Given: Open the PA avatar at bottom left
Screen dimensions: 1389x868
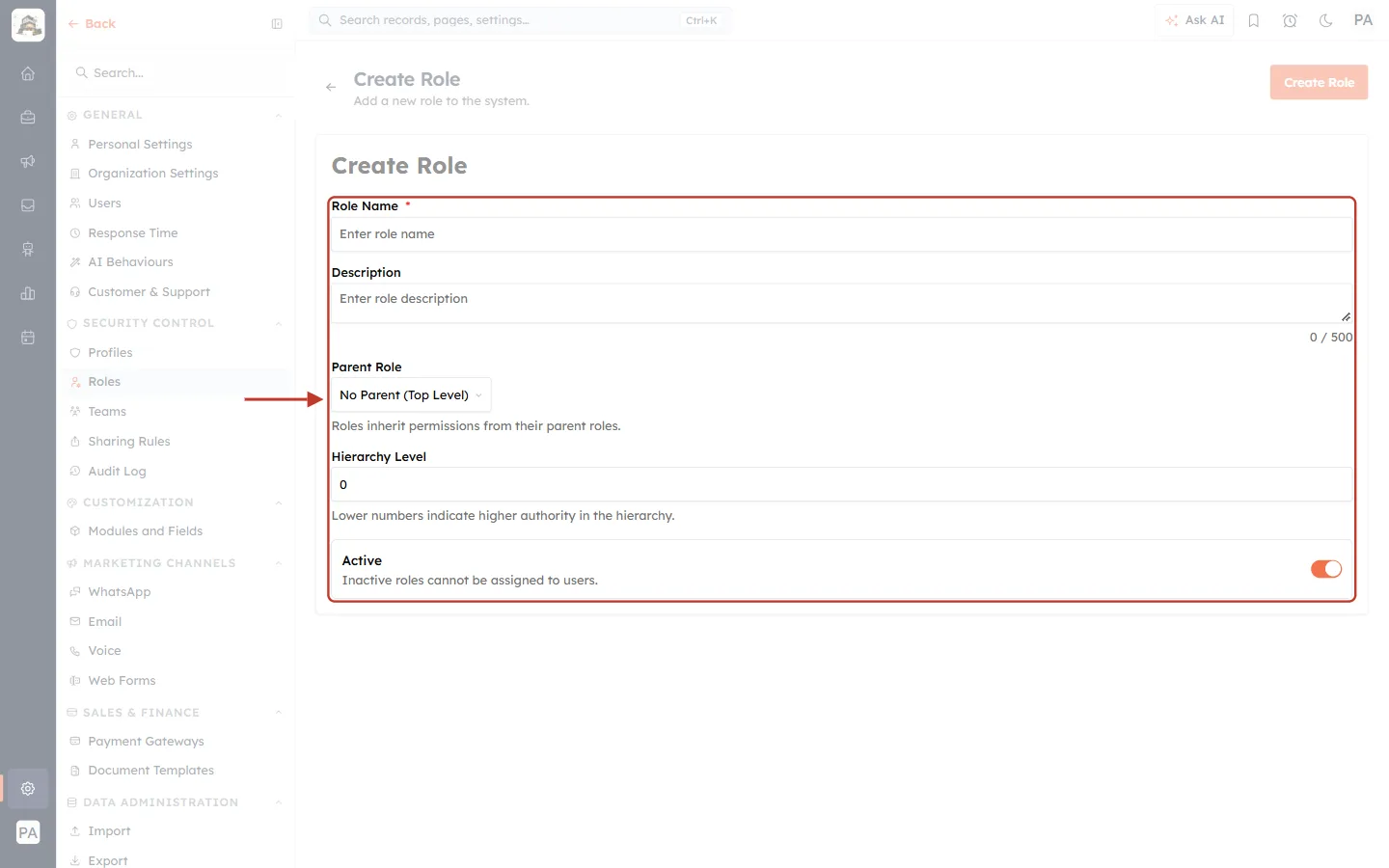Looking at the screenshot, I should coord(28,832).
